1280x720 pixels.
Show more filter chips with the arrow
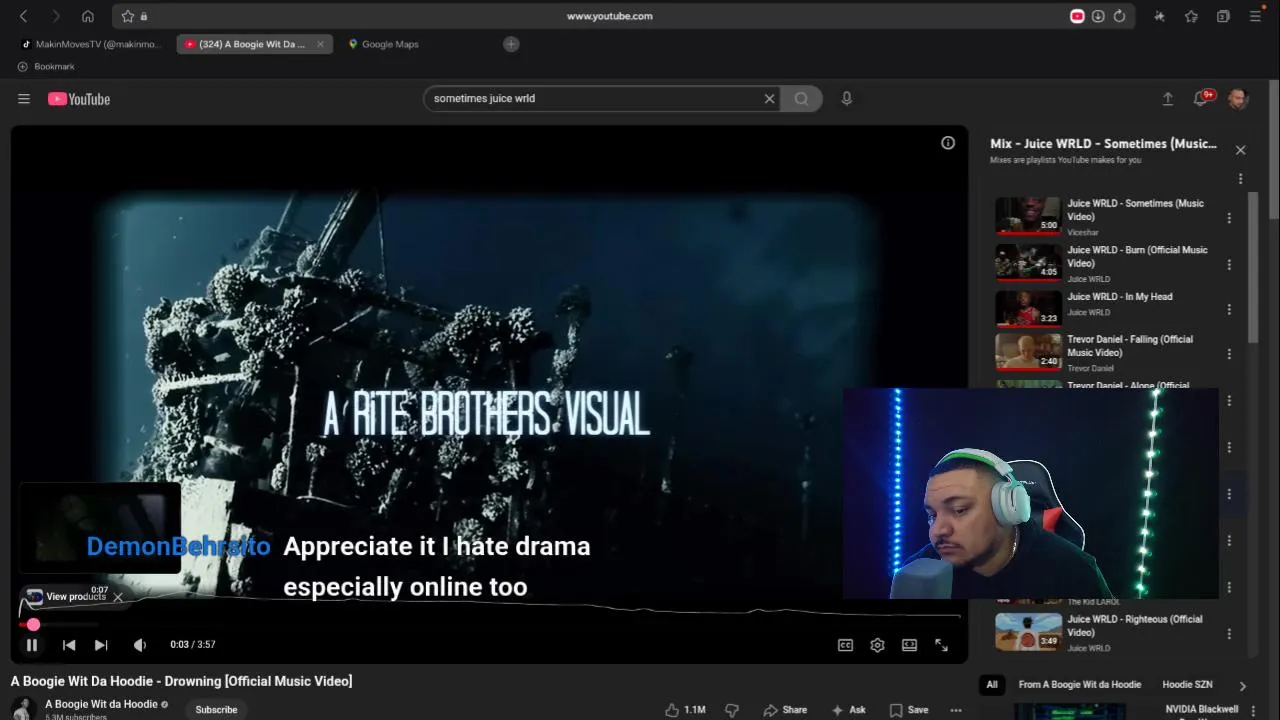[x=1242, y=686]
